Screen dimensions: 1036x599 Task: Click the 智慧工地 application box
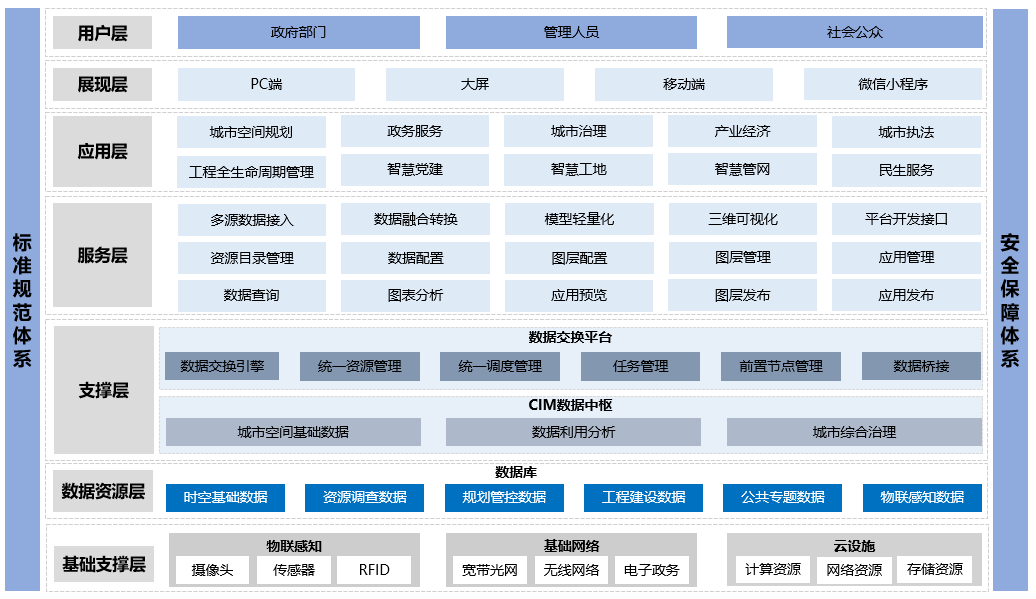coord(578,170)
